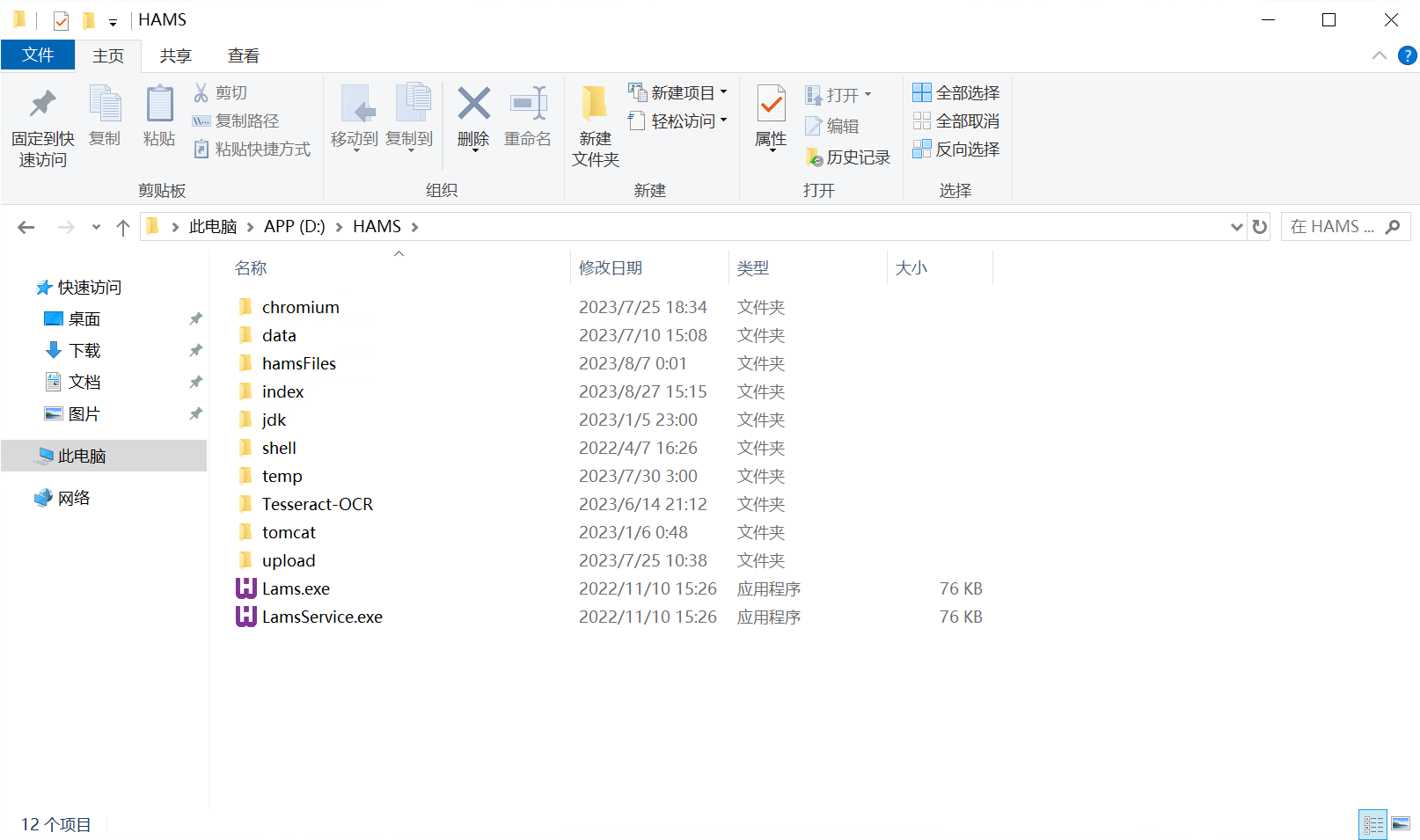Click the refresh button beside address bar

tap(1260, 227)
